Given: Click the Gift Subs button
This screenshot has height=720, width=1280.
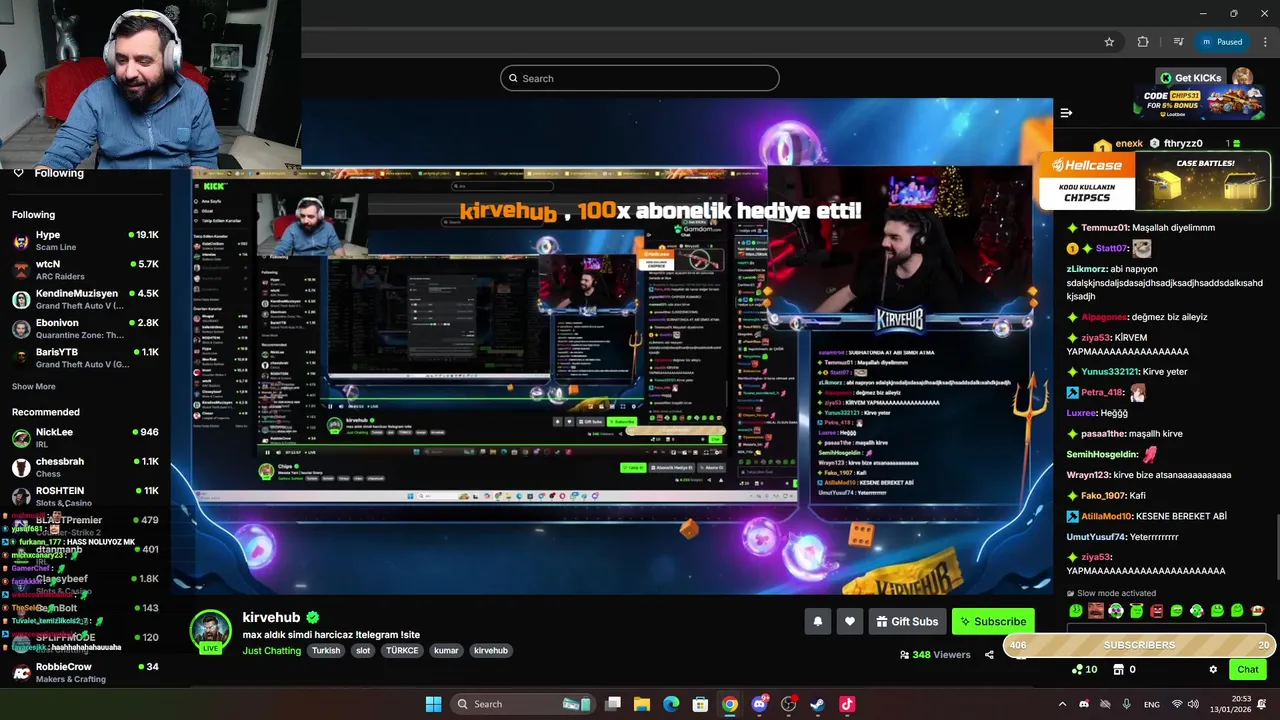Looking at the screenshot, I should coord(907,621).
